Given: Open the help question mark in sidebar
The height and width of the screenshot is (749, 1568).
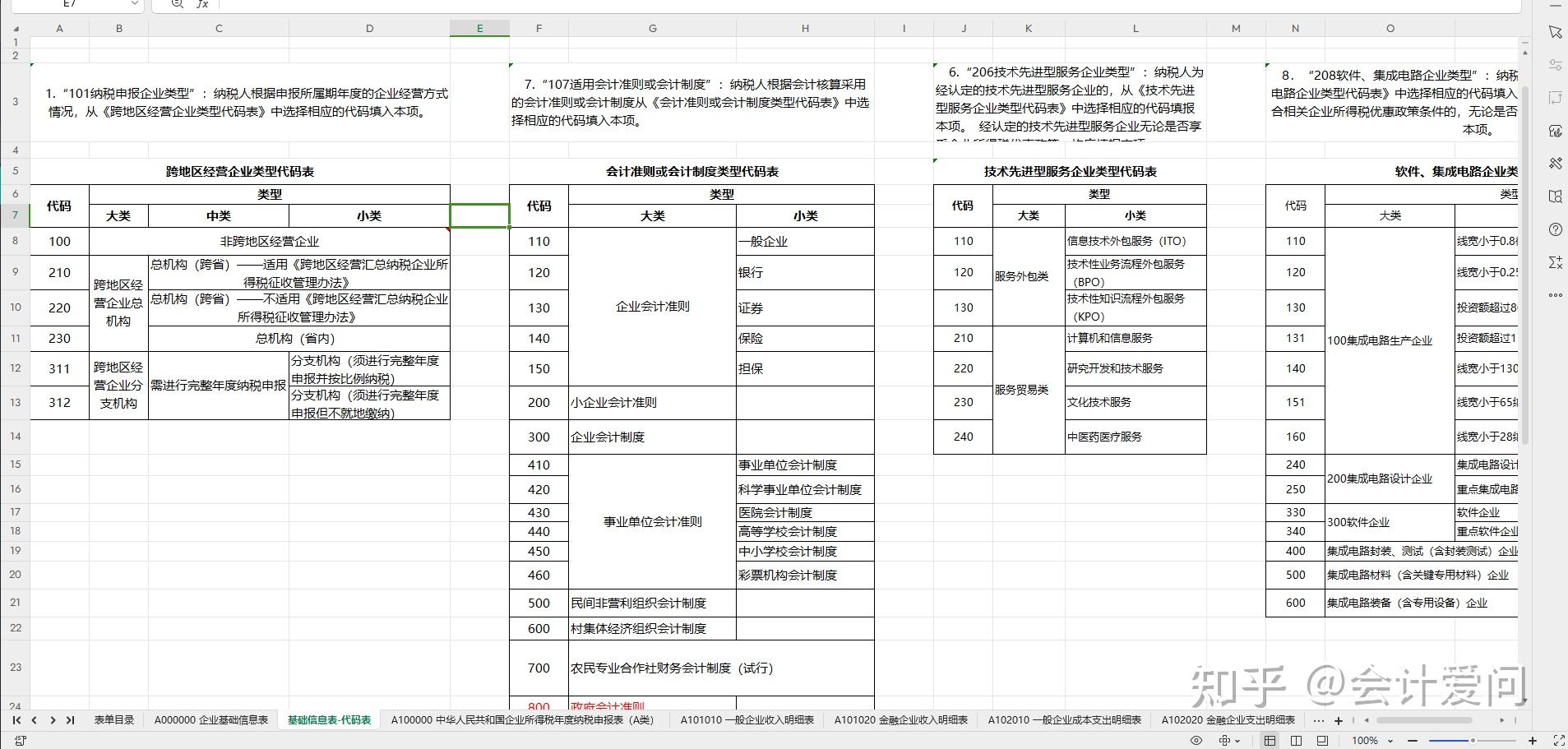Looking at the screenshot, I should (1555, 229).
